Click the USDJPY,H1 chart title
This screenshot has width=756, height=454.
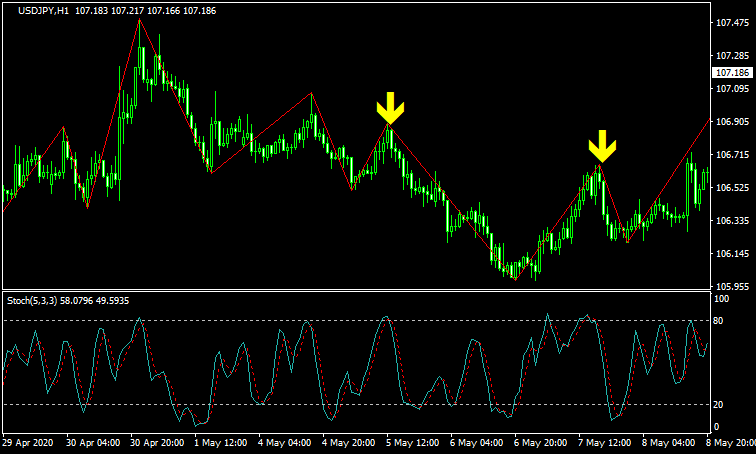pyautogui.click(x=43, y=11)
